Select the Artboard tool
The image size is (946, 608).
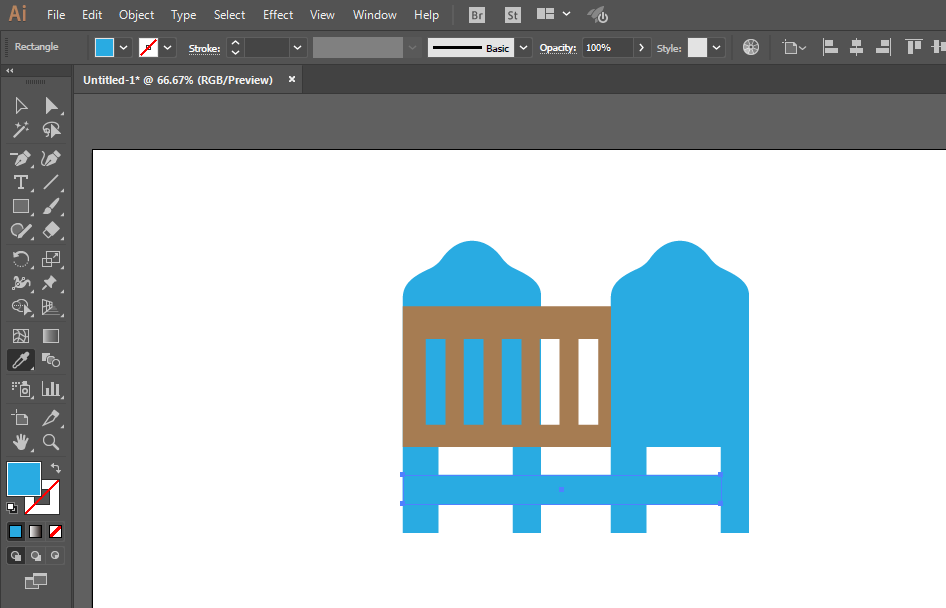pyautogui.click(x=21, y=418)
